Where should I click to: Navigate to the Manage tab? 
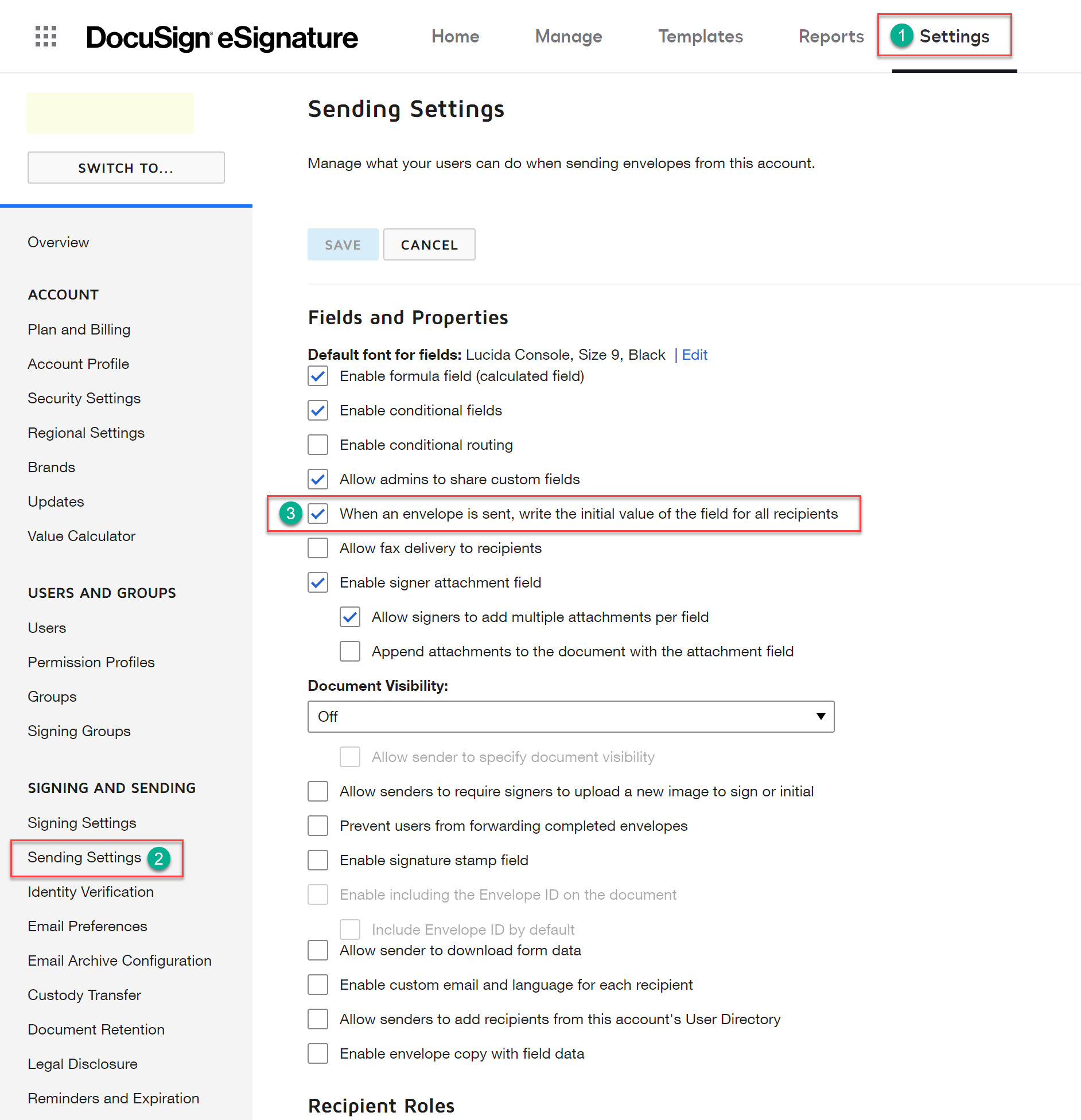568,36
